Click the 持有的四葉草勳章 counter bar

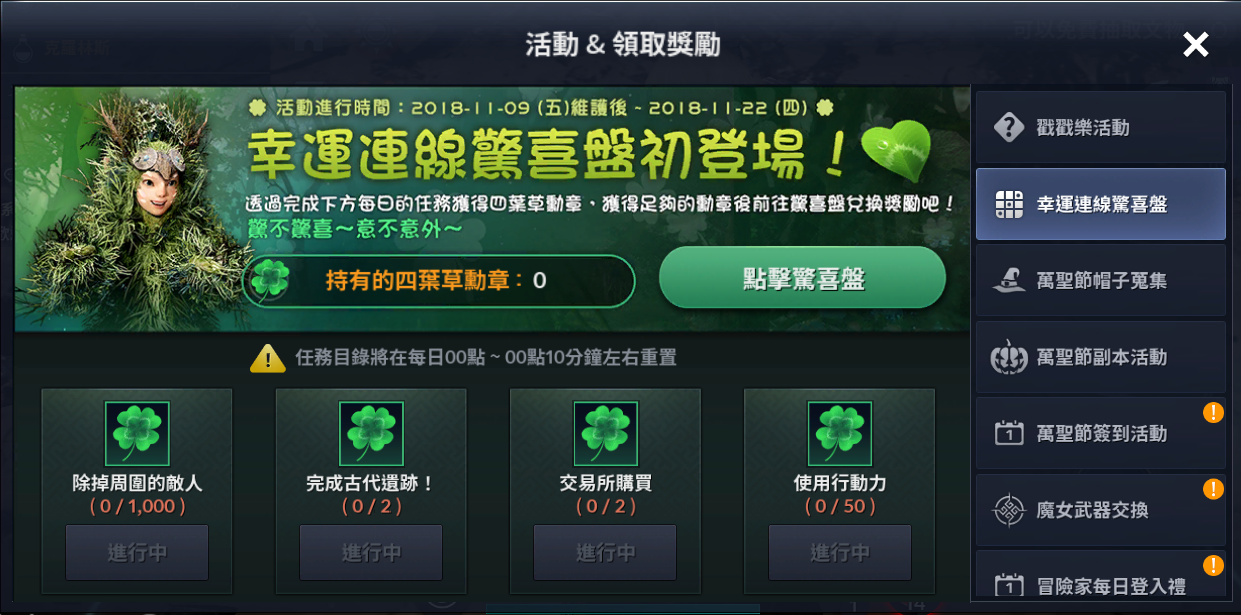tap(439, 281)
